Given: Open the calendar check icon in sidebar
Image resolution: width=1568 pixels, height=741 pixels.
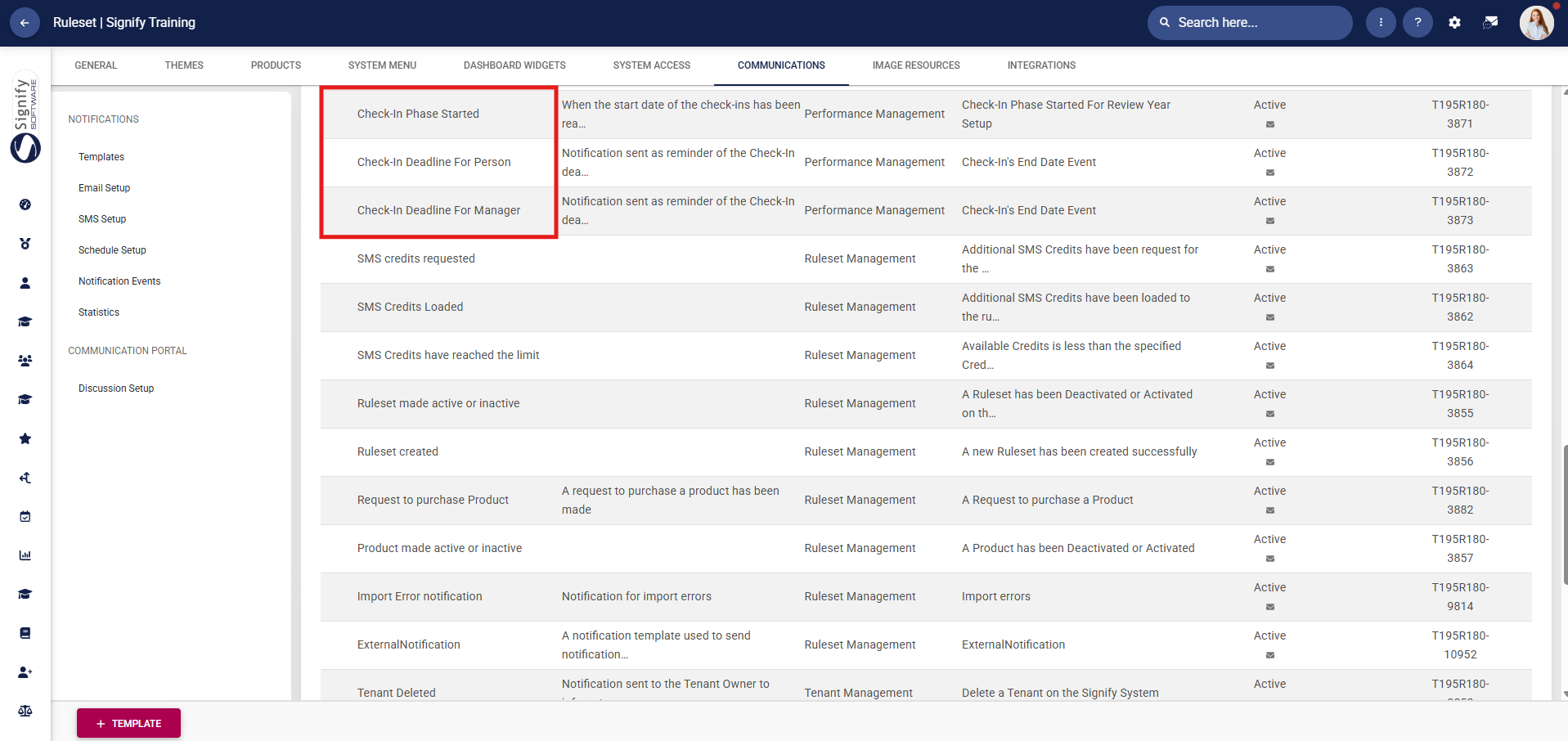Looking at the screenshot, I should point(25,516).
